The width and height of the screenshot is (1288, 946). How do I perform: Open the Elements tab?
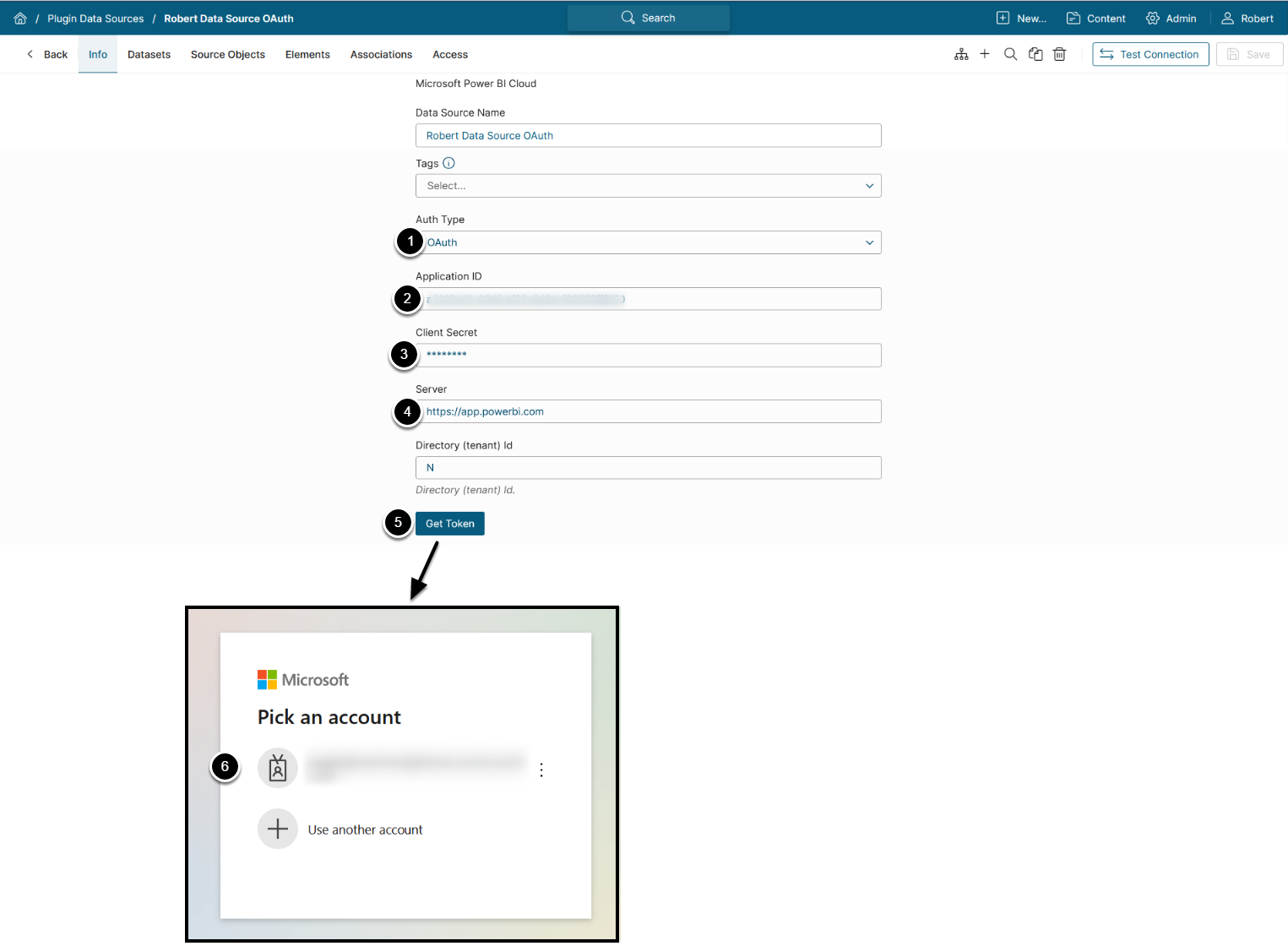pos(307,54)
